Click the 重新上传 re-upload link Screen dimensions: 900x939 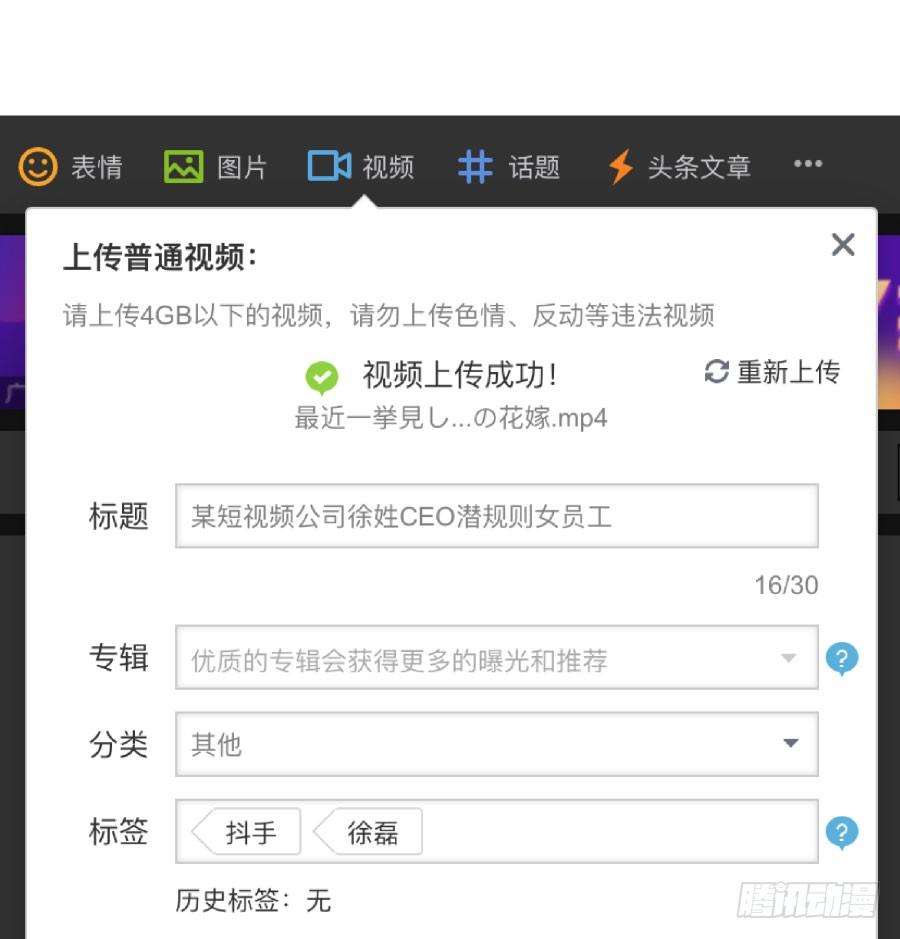click(788, 372)
